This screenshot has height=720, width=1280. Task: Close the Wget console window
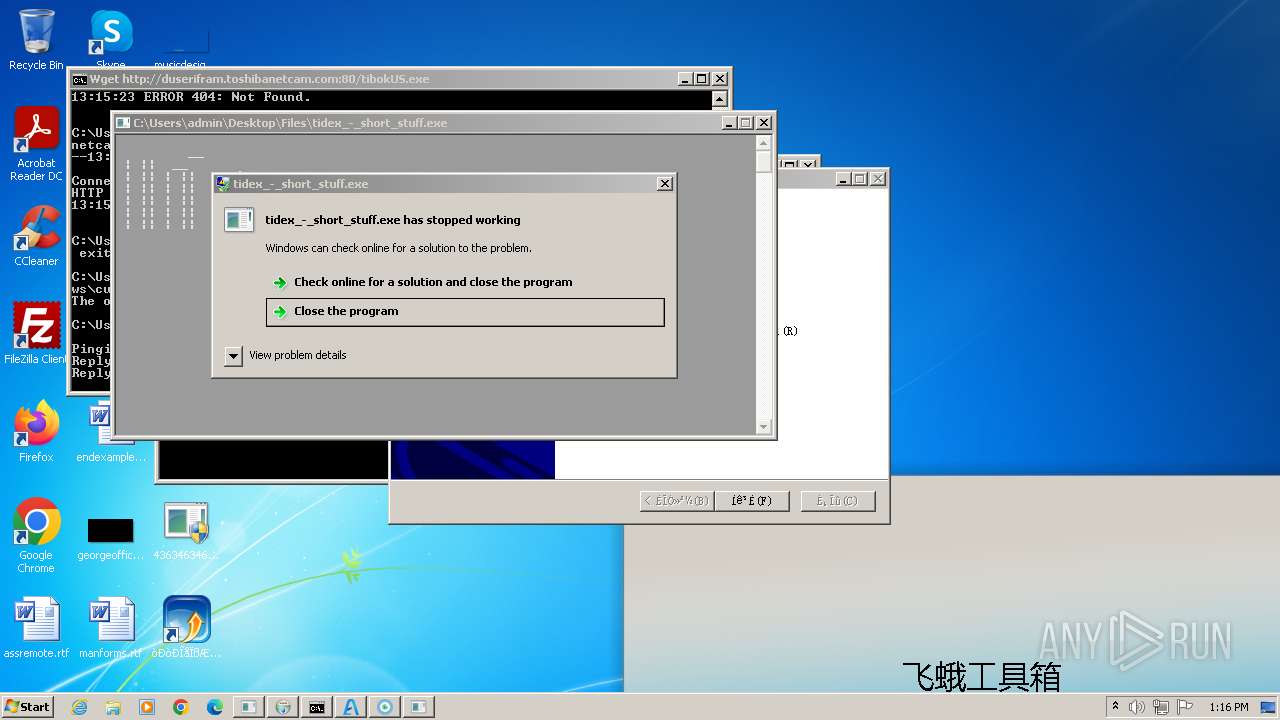tap(720, 79)
